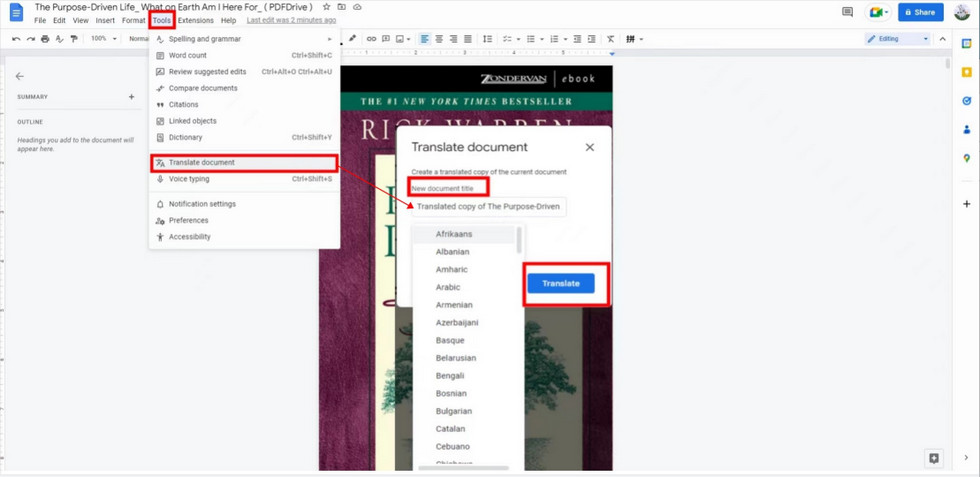
Task: Add a comment from the toolbar
Action: point(386,39)
